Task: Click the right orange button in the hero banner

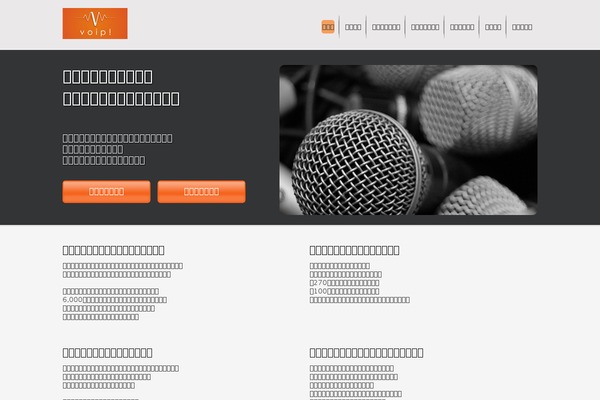Action: 201,191
